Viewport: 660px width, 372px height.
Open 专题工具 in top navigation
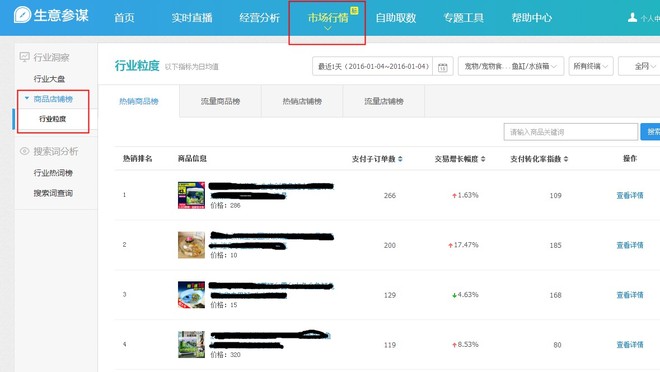463,18
